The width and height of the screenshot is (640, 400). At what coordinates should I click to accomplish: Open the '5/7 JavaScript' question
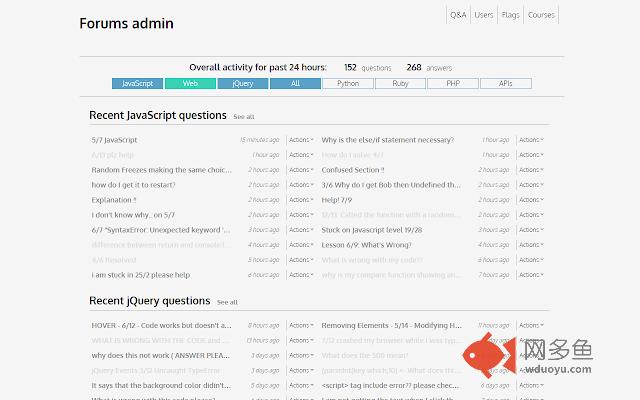114,140
